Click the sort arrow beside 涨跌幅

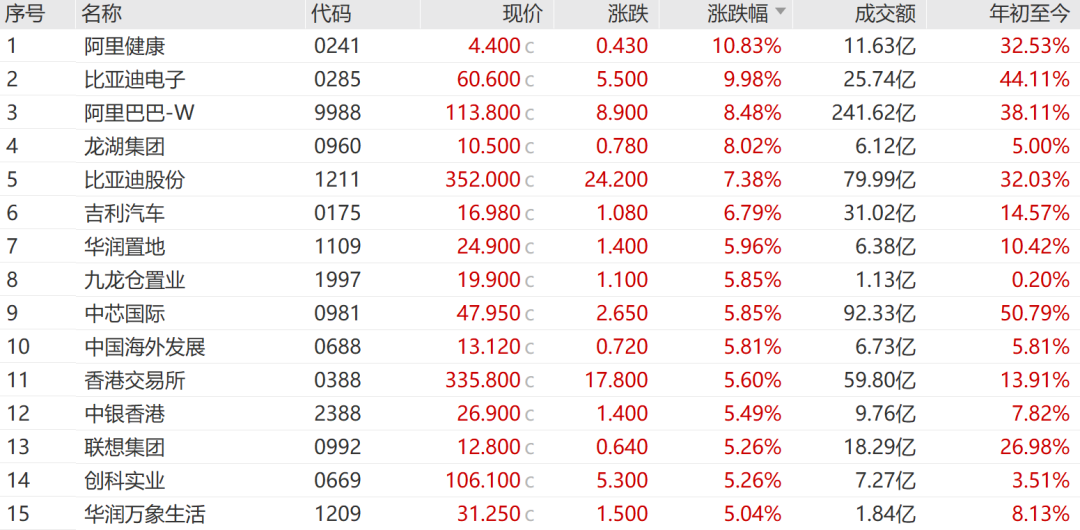tap(780, 12)
